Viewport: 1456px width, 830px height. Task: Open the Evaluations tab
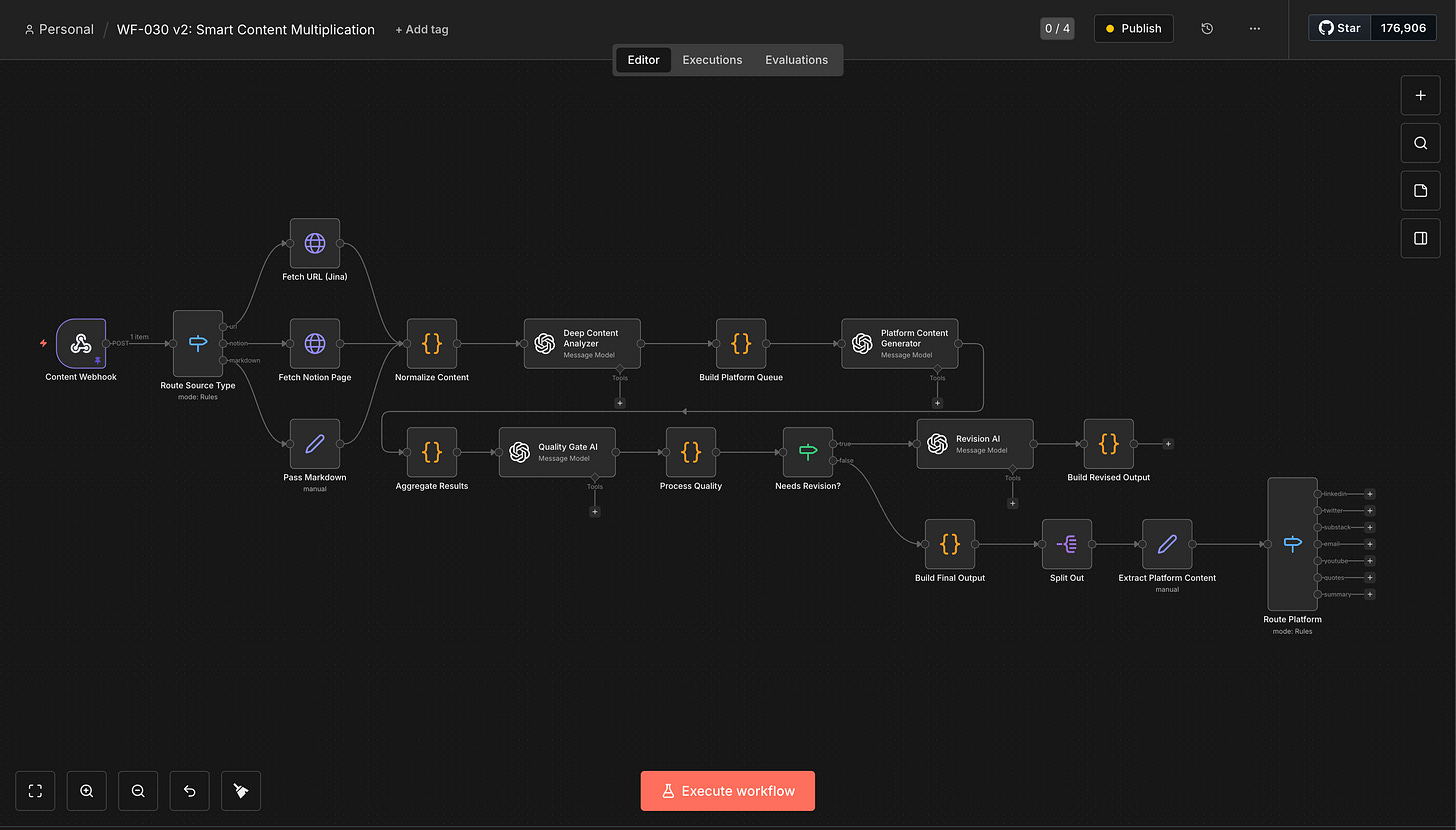[x=796, y=60]
